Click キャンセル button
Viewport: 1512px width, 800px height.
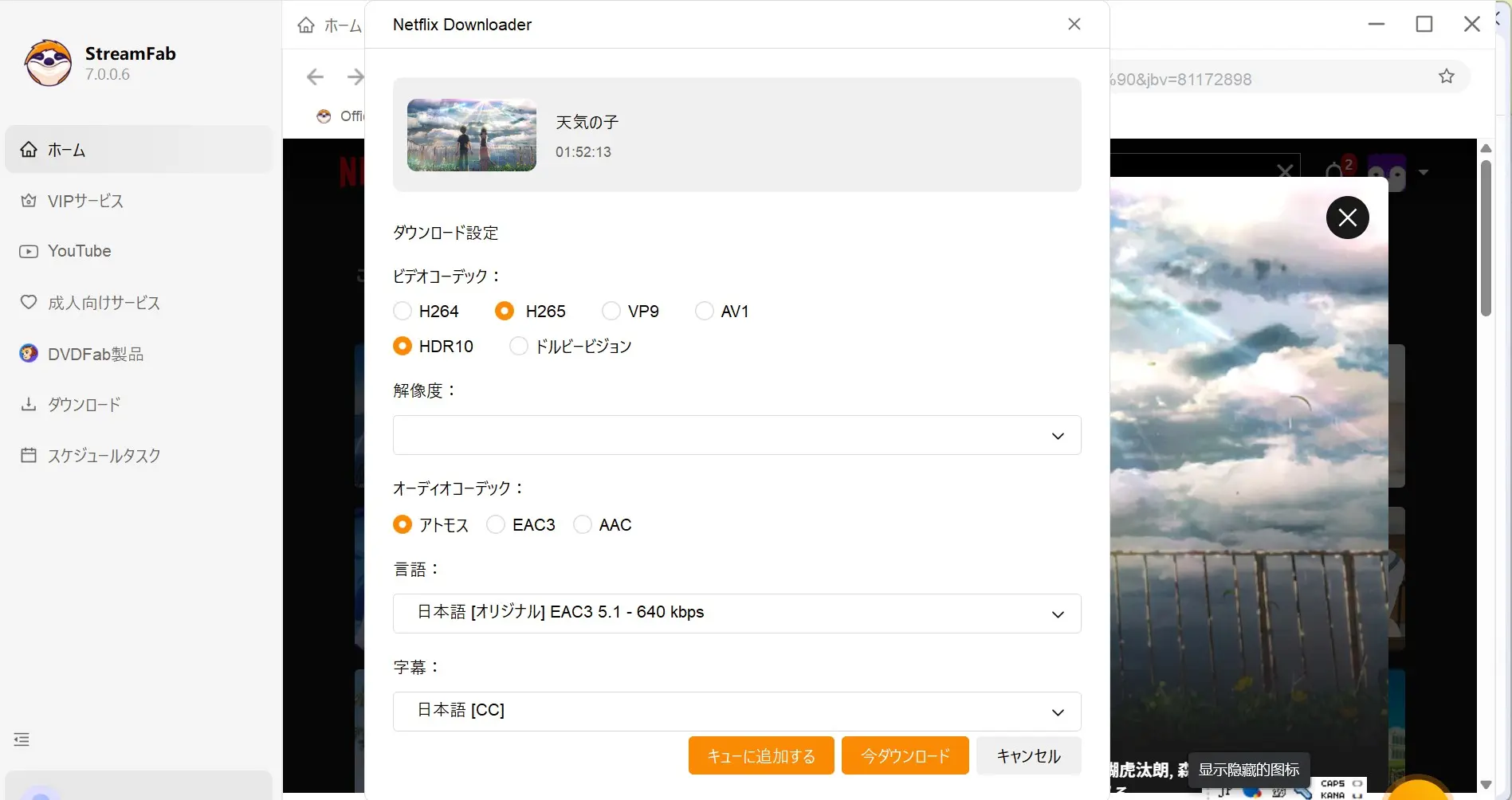tap(1028, 755)
